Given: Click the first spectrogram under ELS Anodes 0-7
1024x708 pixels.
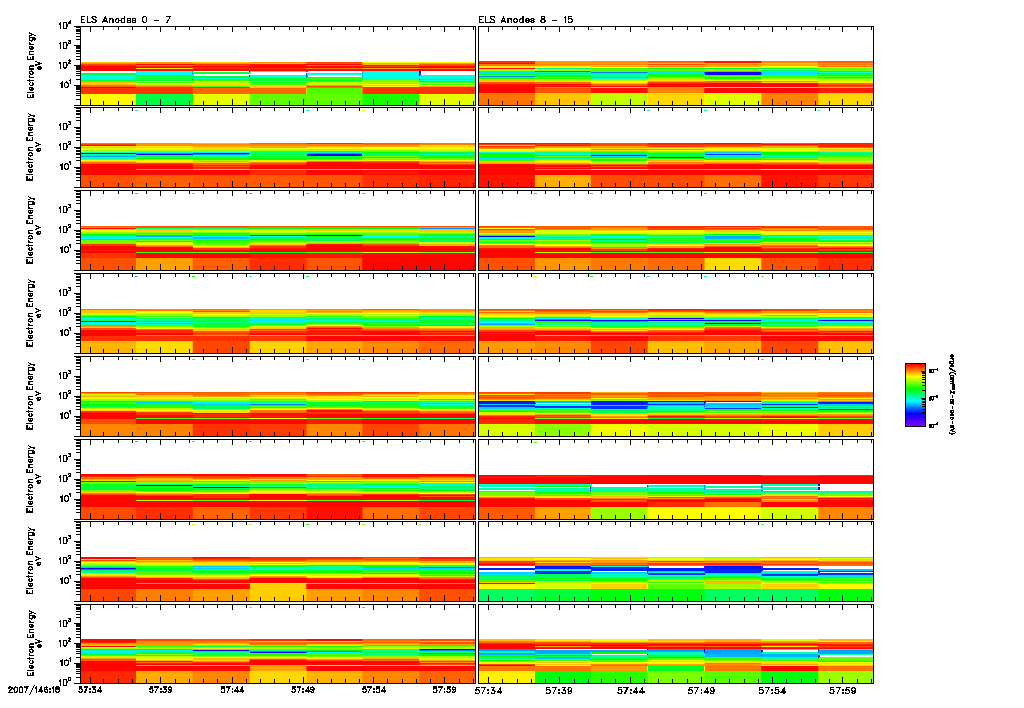Looking at the screenshot, I should point(278,66).
